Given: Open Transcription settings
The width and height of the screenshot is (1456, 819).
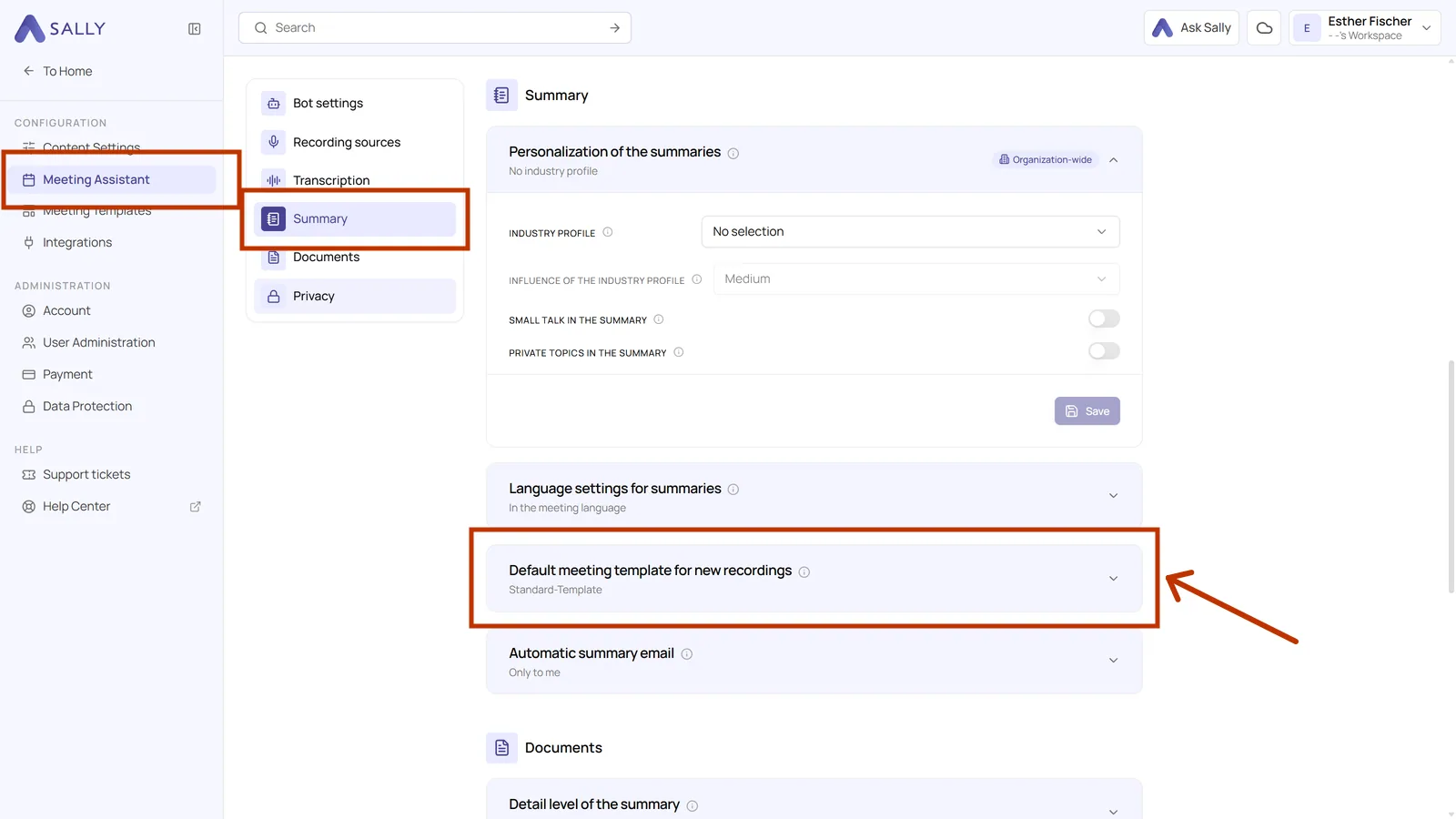Looking at the screenshot, I should (355, 181).
